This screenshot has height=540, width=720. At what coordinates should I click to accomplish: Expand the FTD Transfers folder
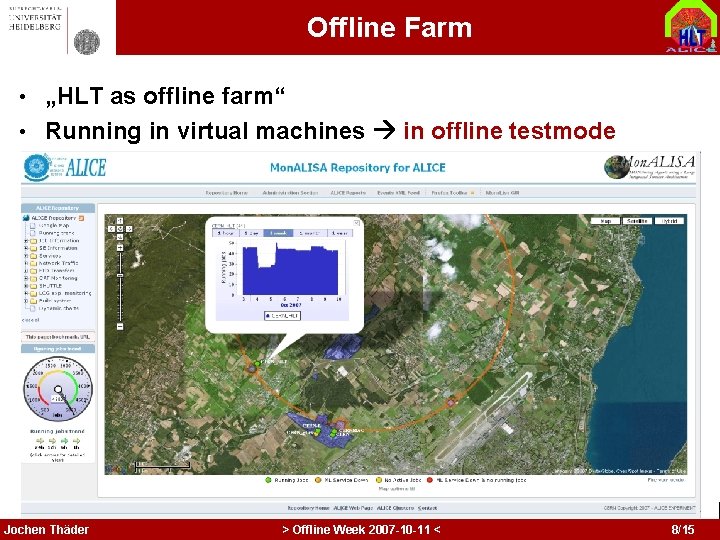click(x=26, y=271)
